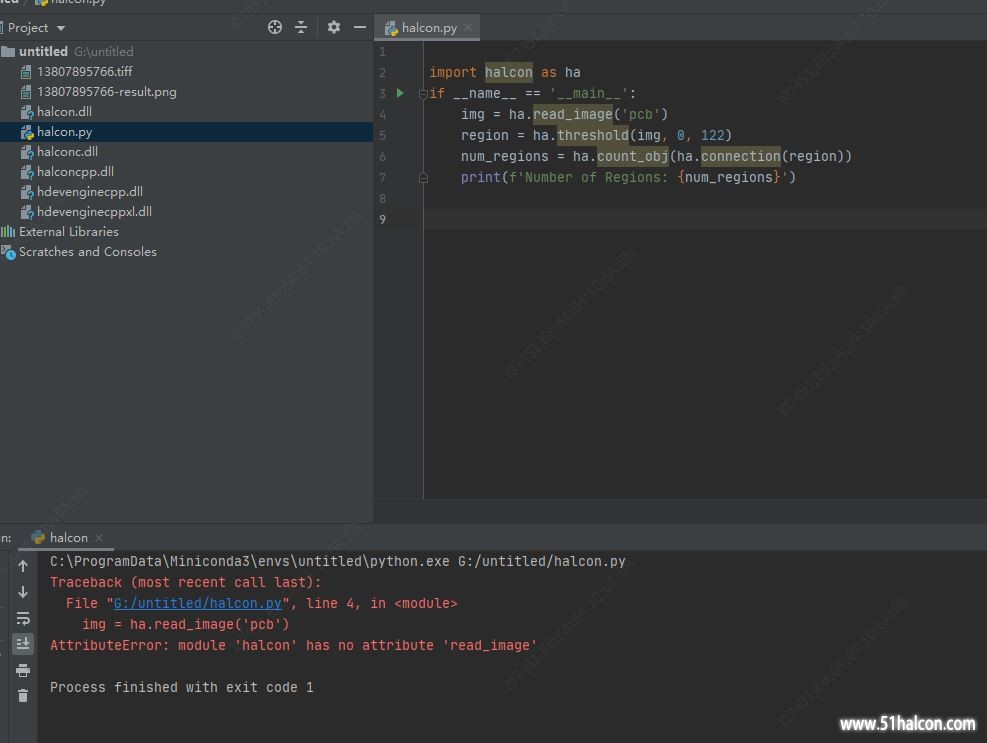
Task: Hide the Project panel with minus icon
Action: point(359,27)
